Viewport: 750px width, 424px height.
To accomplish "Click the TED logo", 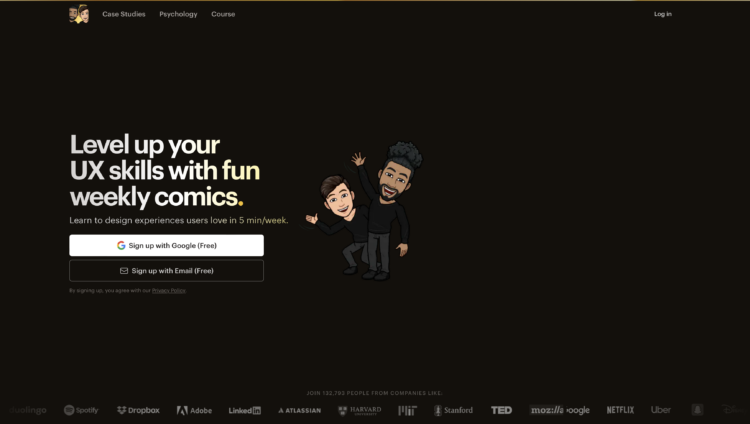I will coord(501,410).
